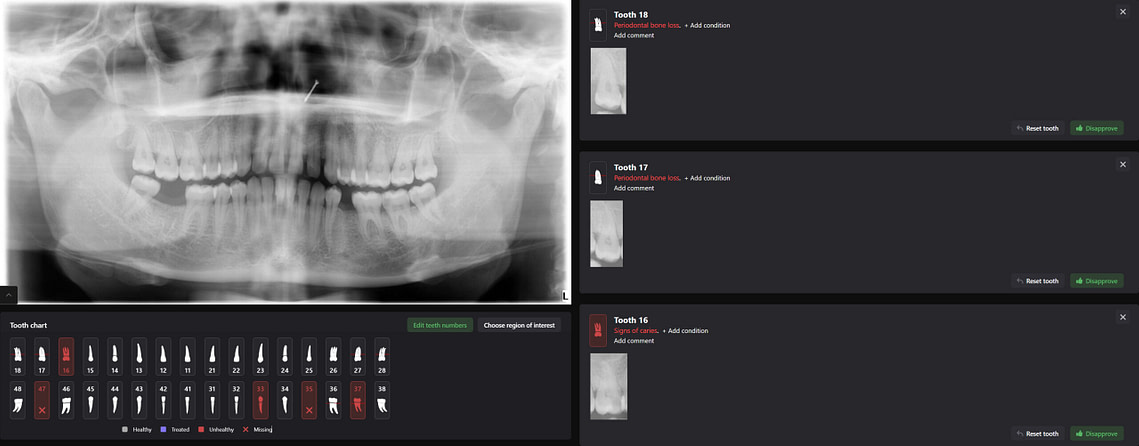Close the Tooth 17 card
Viewport: 1139px width, 446px height.
1122,165
